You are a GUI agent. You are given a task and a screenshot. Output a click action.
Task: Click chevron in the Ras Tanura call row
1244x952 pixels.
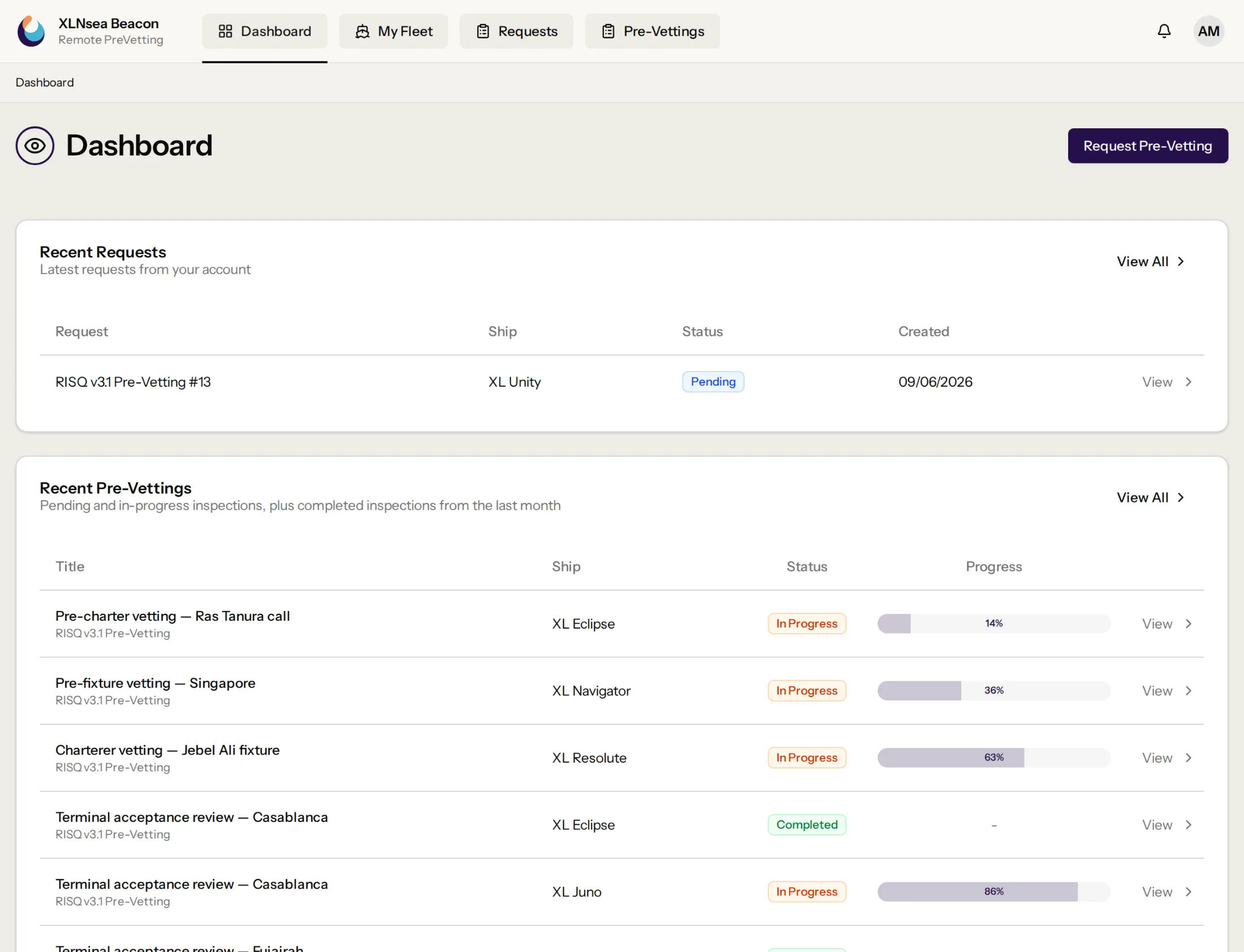point(1189,624)
